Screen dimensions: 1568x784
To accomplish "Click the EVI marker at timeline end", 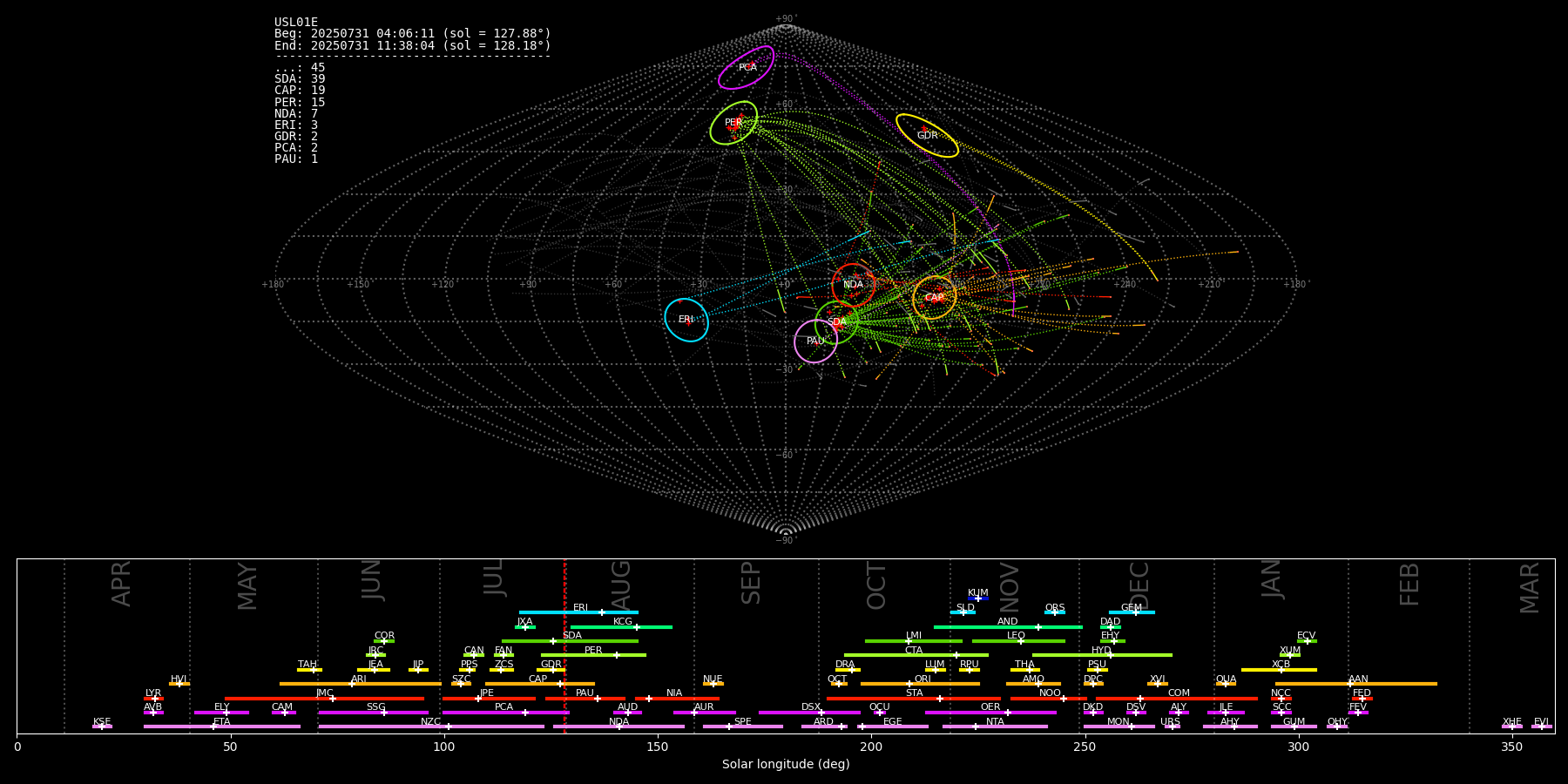I will [1542, 726].
